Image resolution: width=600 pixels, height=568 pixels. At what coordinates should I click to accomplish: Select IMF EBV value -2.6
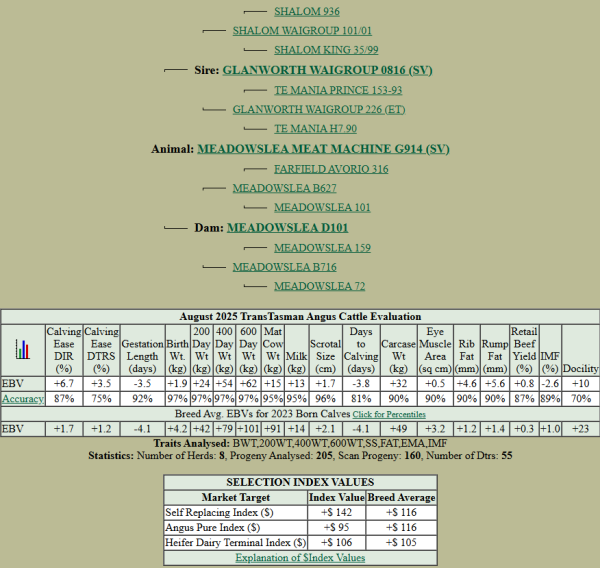[x=550, y=384]
